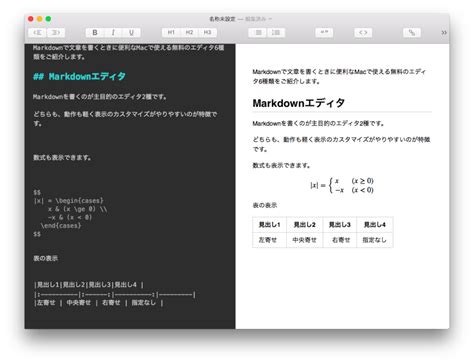Click the '-x & (x < 0)' line in the editor
This screenshot has height=364, width=474.
[x=70, y=217]
